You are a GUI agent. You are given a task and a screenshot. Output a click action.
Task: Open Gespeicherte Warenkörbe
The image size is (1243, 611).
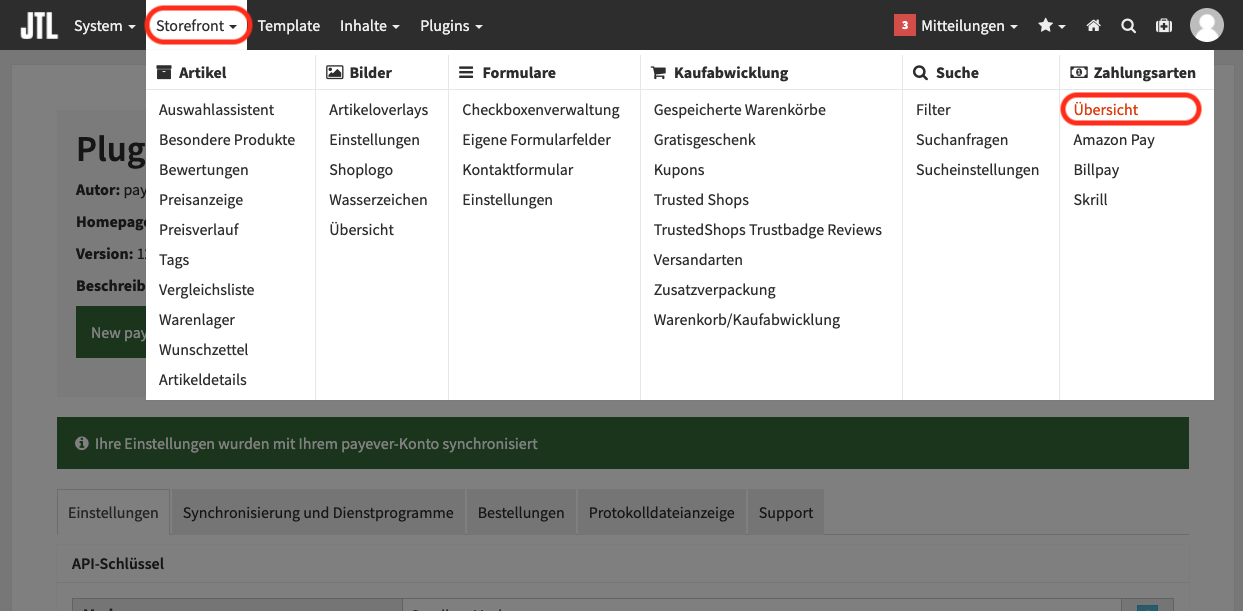pos(740,110)
